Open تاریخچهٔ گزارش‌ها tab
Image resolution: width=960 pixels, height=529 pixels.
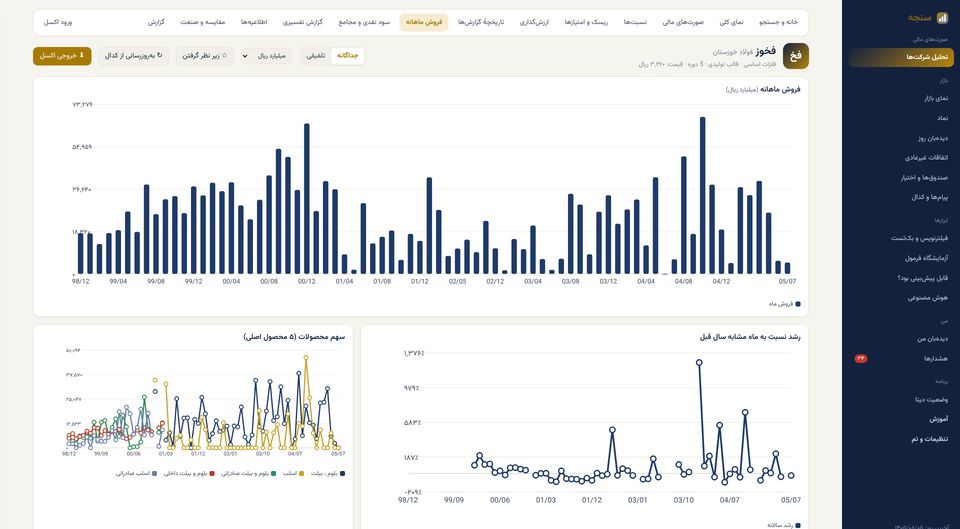pyautogui.click(x=481, y=22)
